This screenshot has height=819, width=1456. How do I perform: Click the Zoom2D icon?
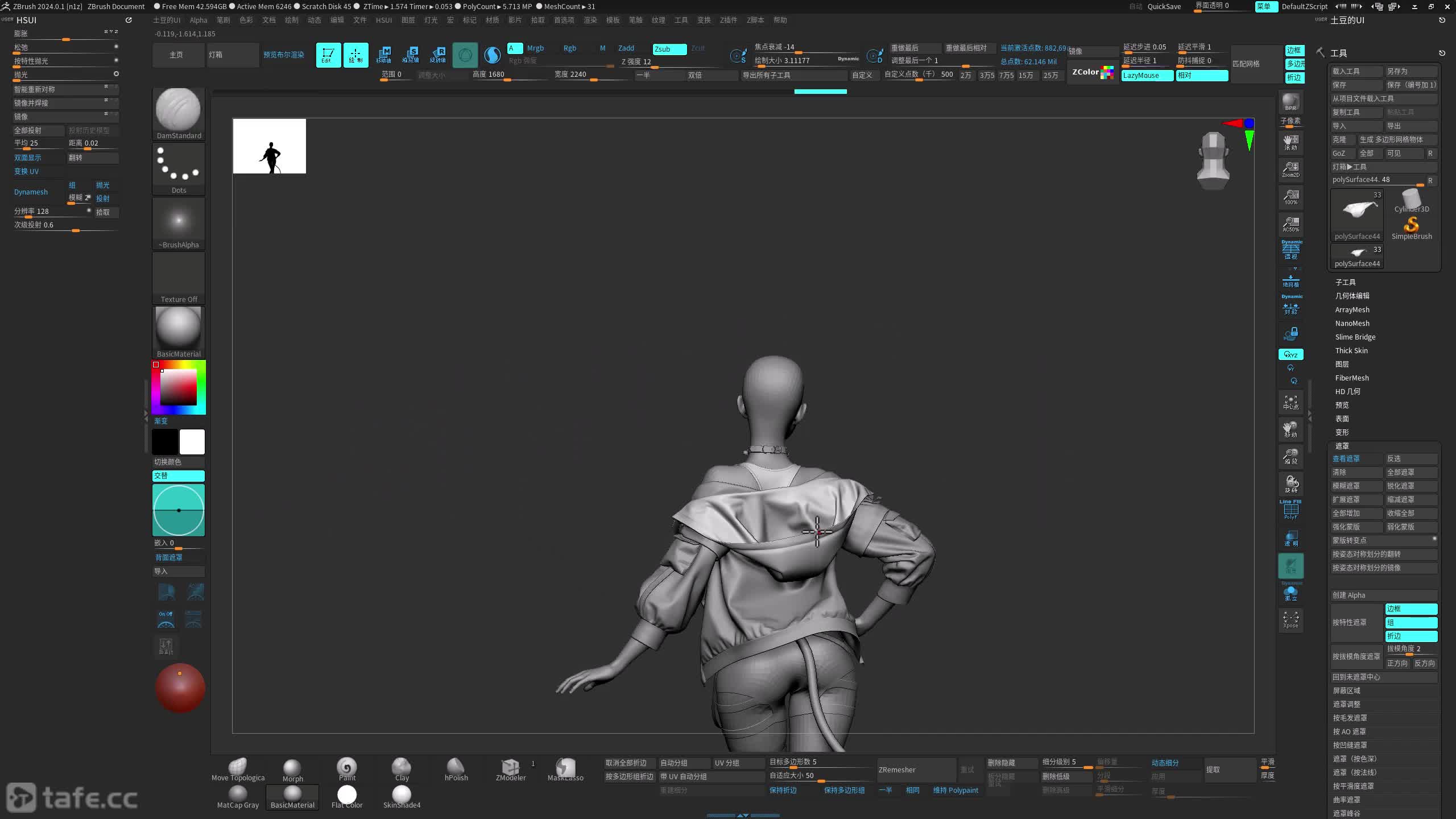[x=1290, y=169]
